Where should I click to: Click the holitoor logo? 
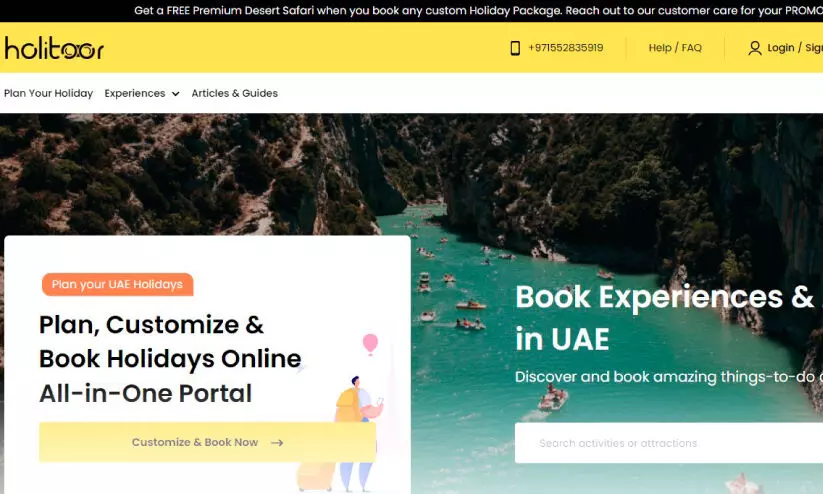54,48
